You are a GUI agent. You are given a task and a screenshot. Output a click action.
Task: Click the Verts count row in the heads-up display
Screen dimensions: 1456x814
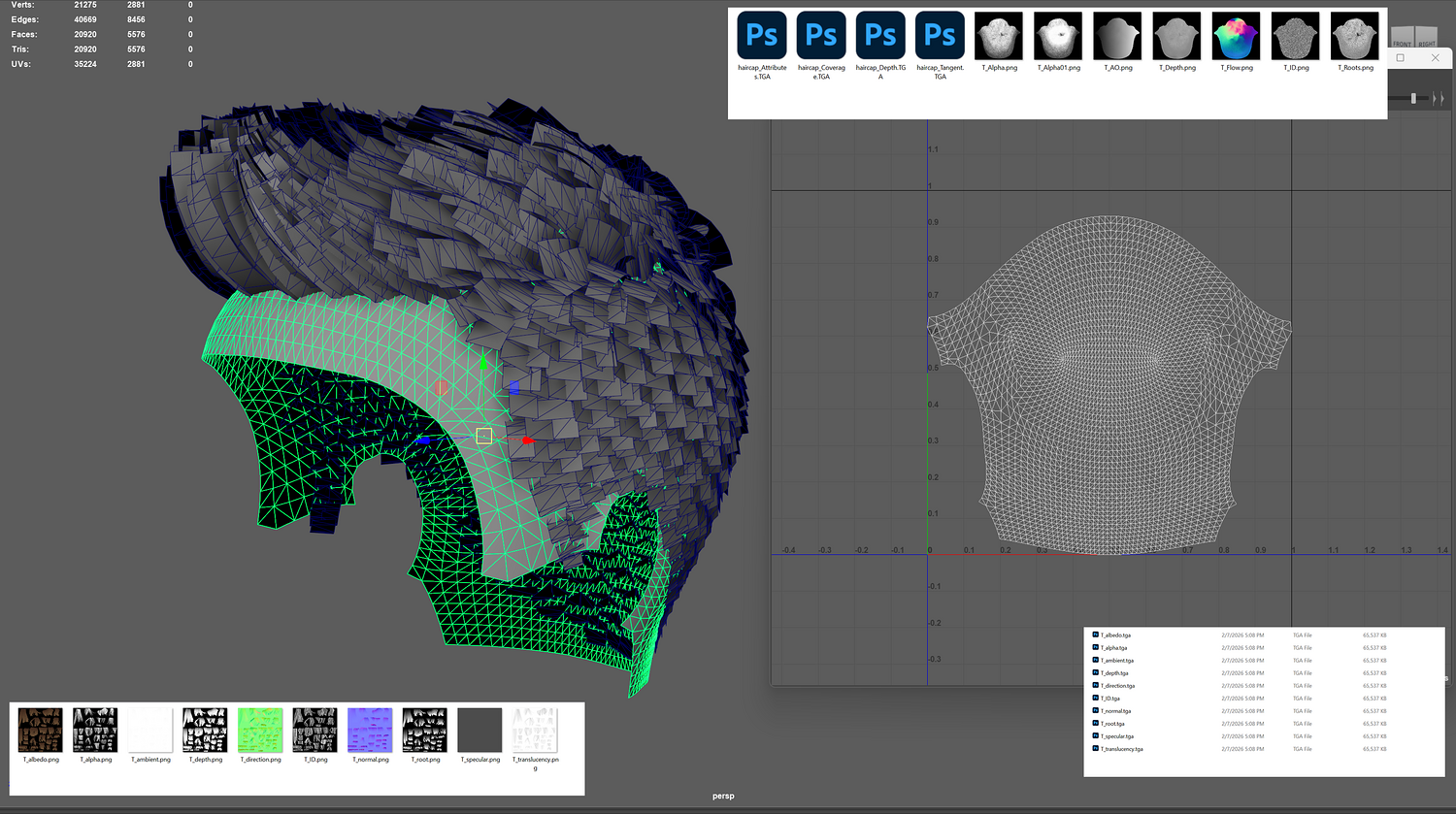(102, 5)
